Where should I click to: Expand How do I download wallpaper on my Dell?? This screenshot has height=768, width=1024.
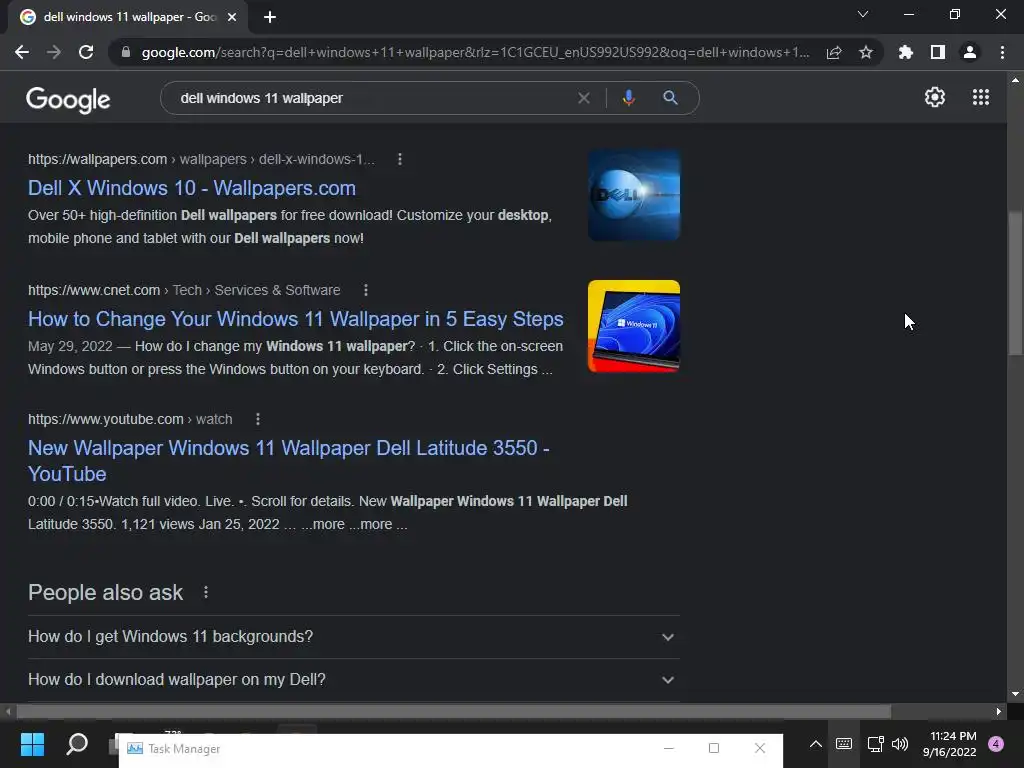click(x=354, y=680)
